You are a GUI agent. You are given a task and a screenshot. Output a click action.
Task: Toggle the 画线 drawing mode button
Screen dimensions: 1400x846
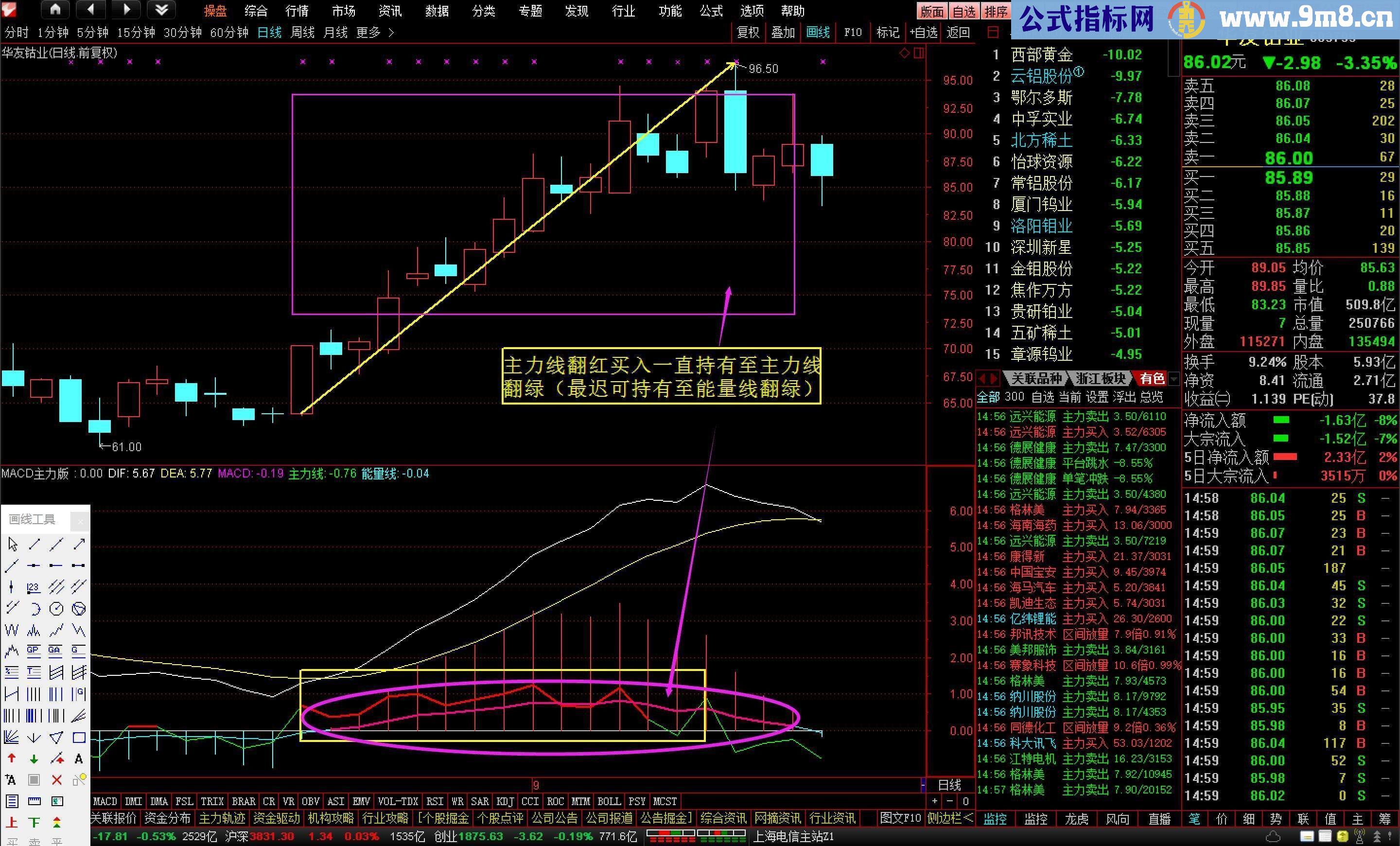tap(818, 33)
